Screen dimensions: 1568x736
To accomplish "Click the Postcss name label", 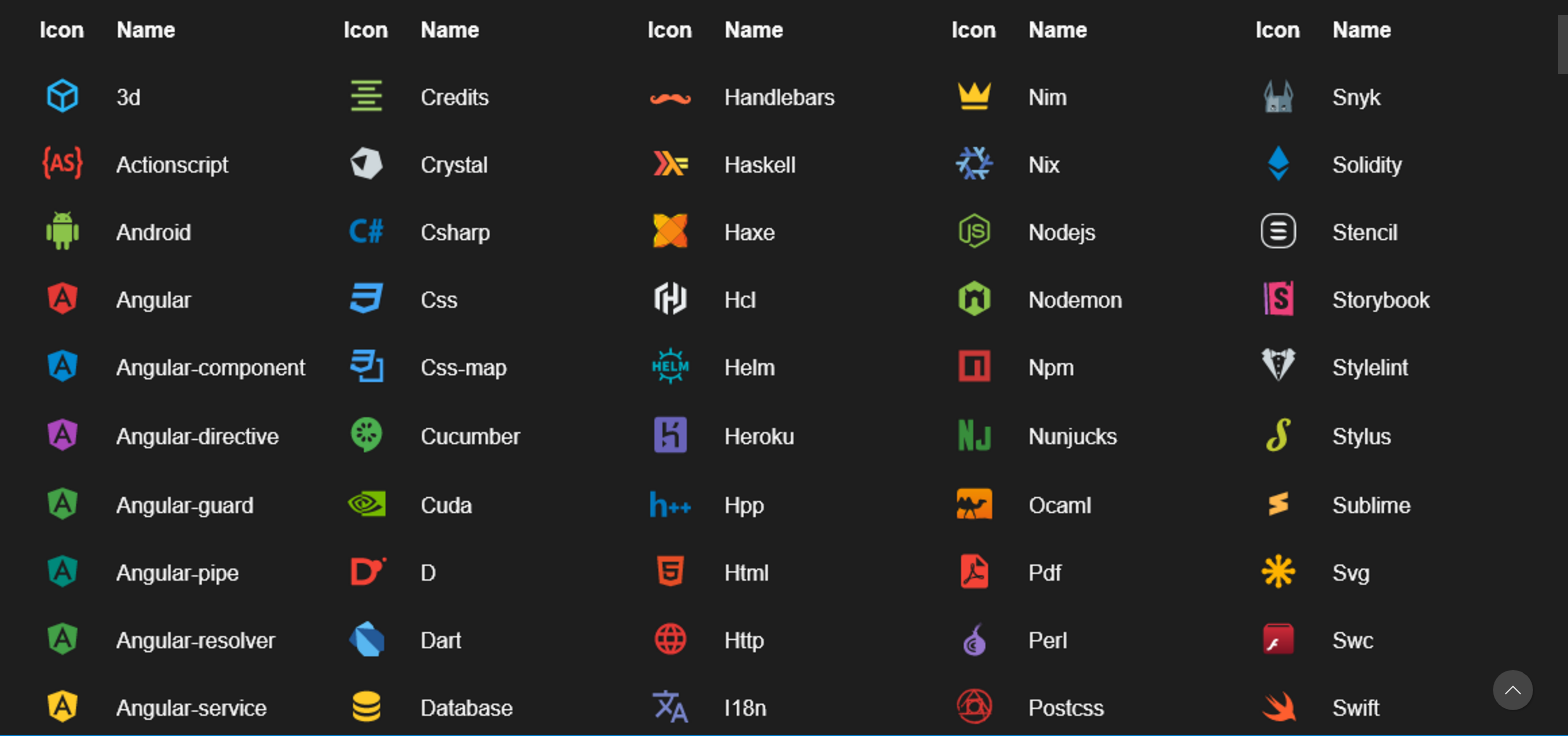I will tap(1066, 708).
